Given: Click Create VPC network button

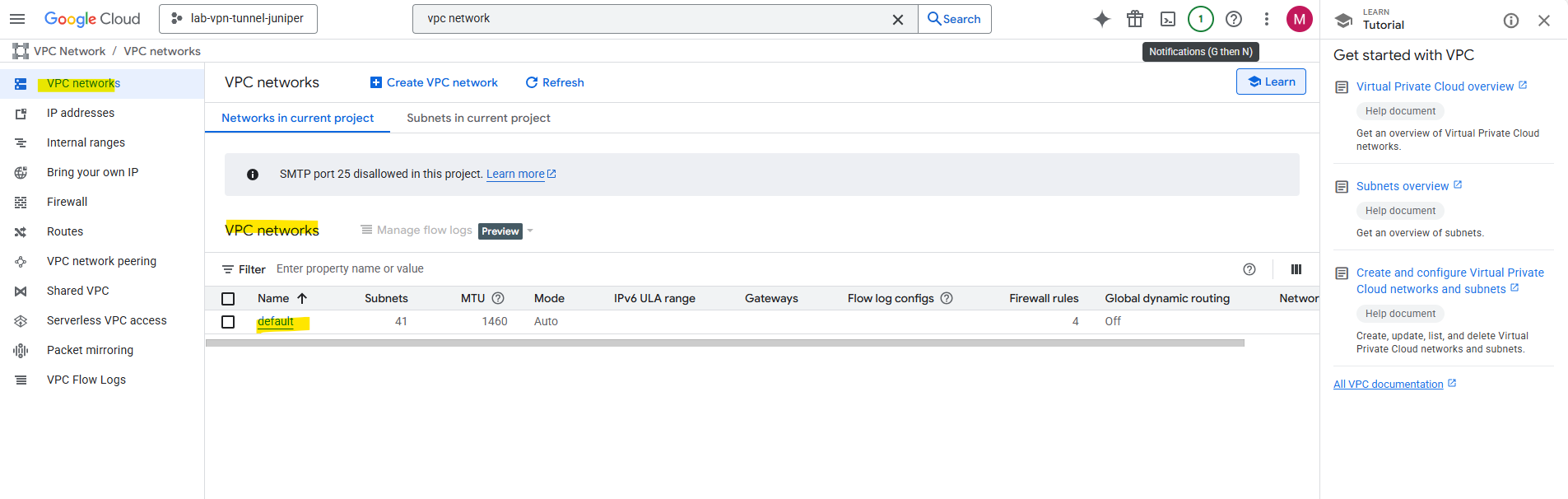Looking at the screenshot, I should (434, 82).
